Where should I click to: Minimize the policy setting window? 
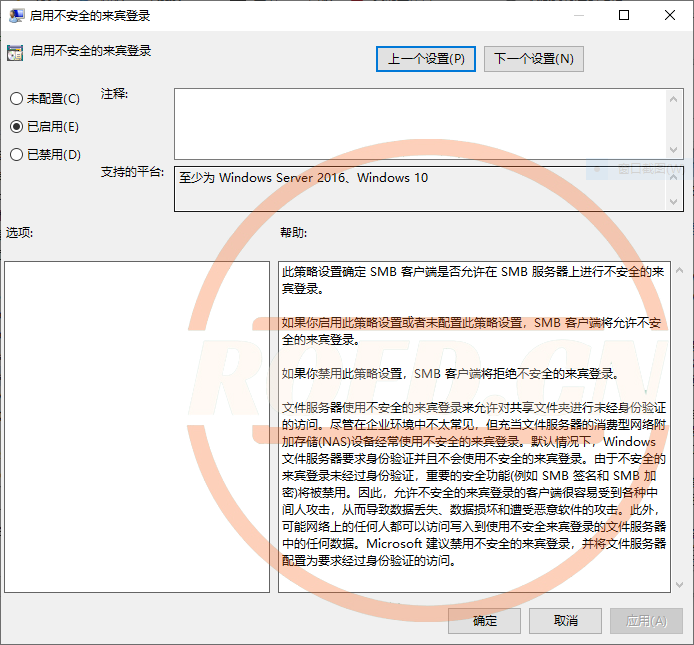tap(578, 16)
